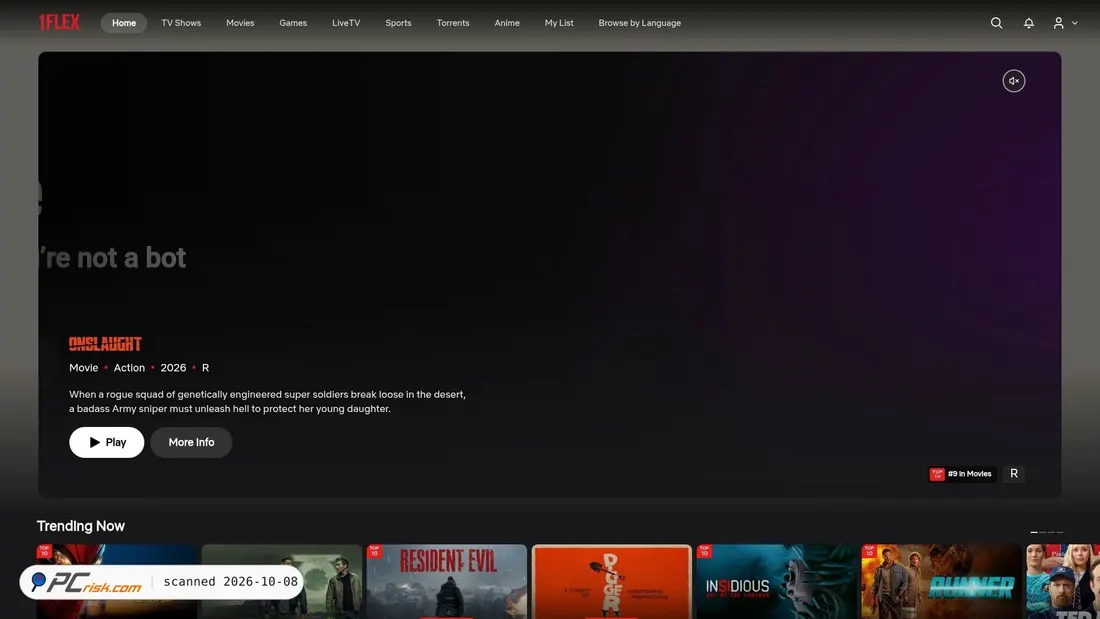This screenshot has width=1100, height=619.
Task: Open the search icon
Action: point(996,23)
